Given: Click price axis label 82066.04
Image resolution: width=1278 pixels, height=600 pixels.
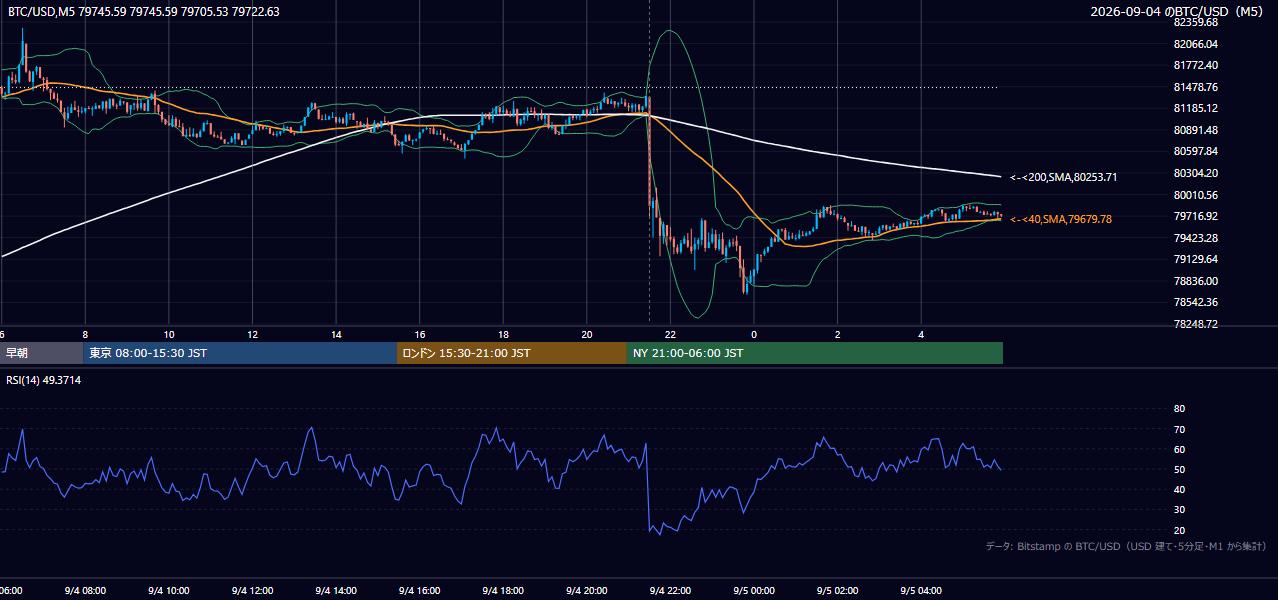Looking at the screenshot, I should (x=1195, y=44).
